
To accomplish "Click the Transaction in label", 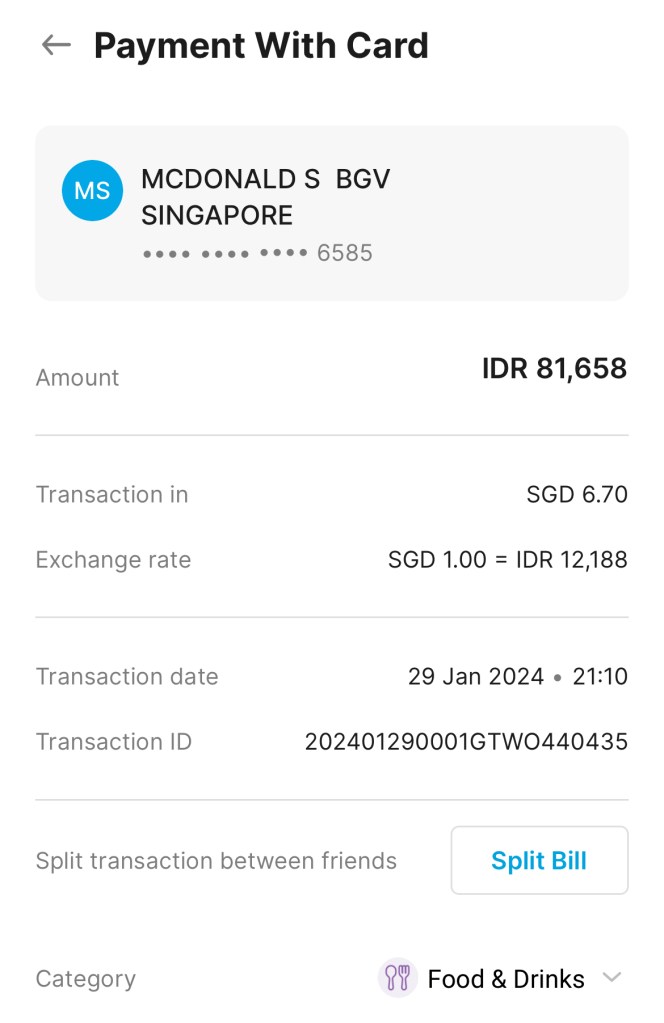I will 112,494.
